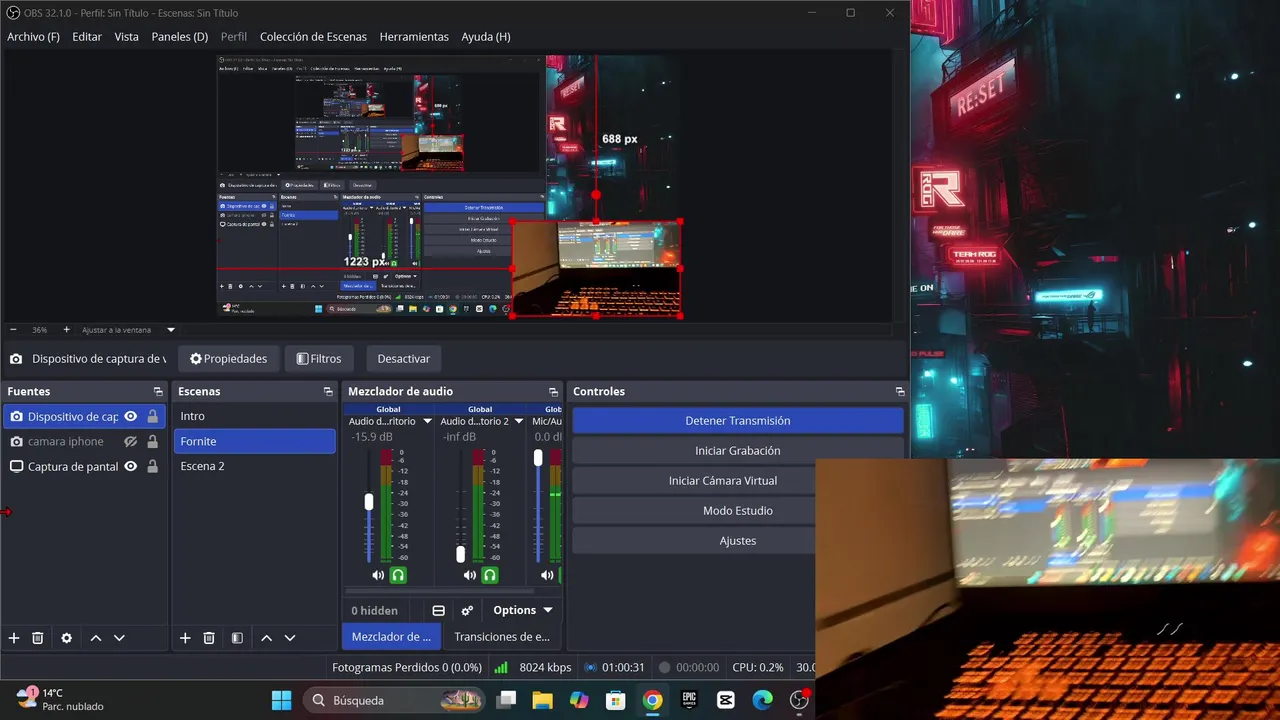Image resolution: width=1280 pixels, height=720 pixels.
Task: Switch to Mezclador de audio tab
Action: point(392,637)
